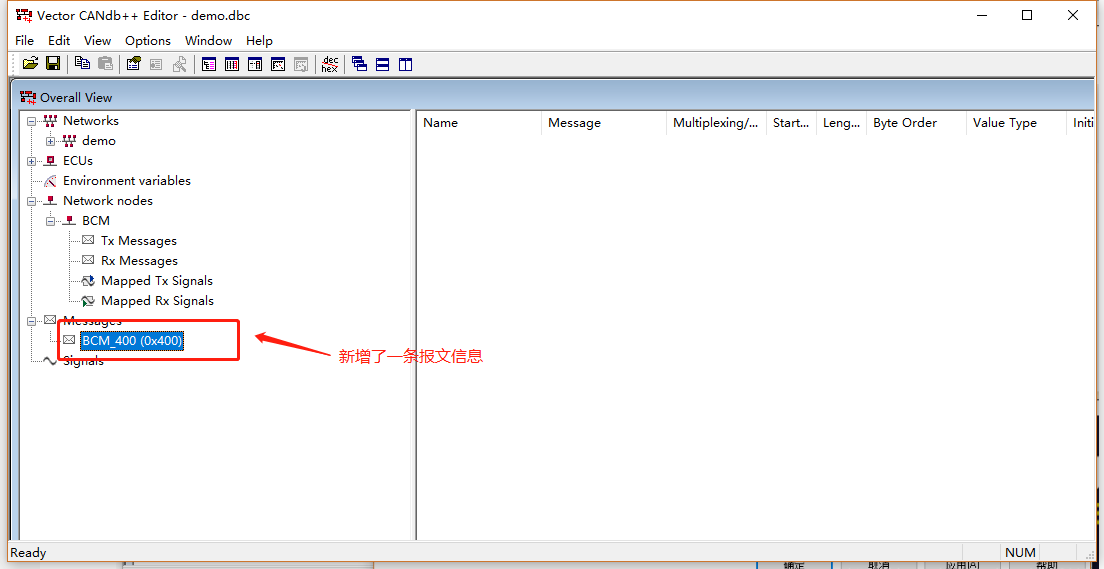Select Rx Messages under BCM

pos(139,261)
